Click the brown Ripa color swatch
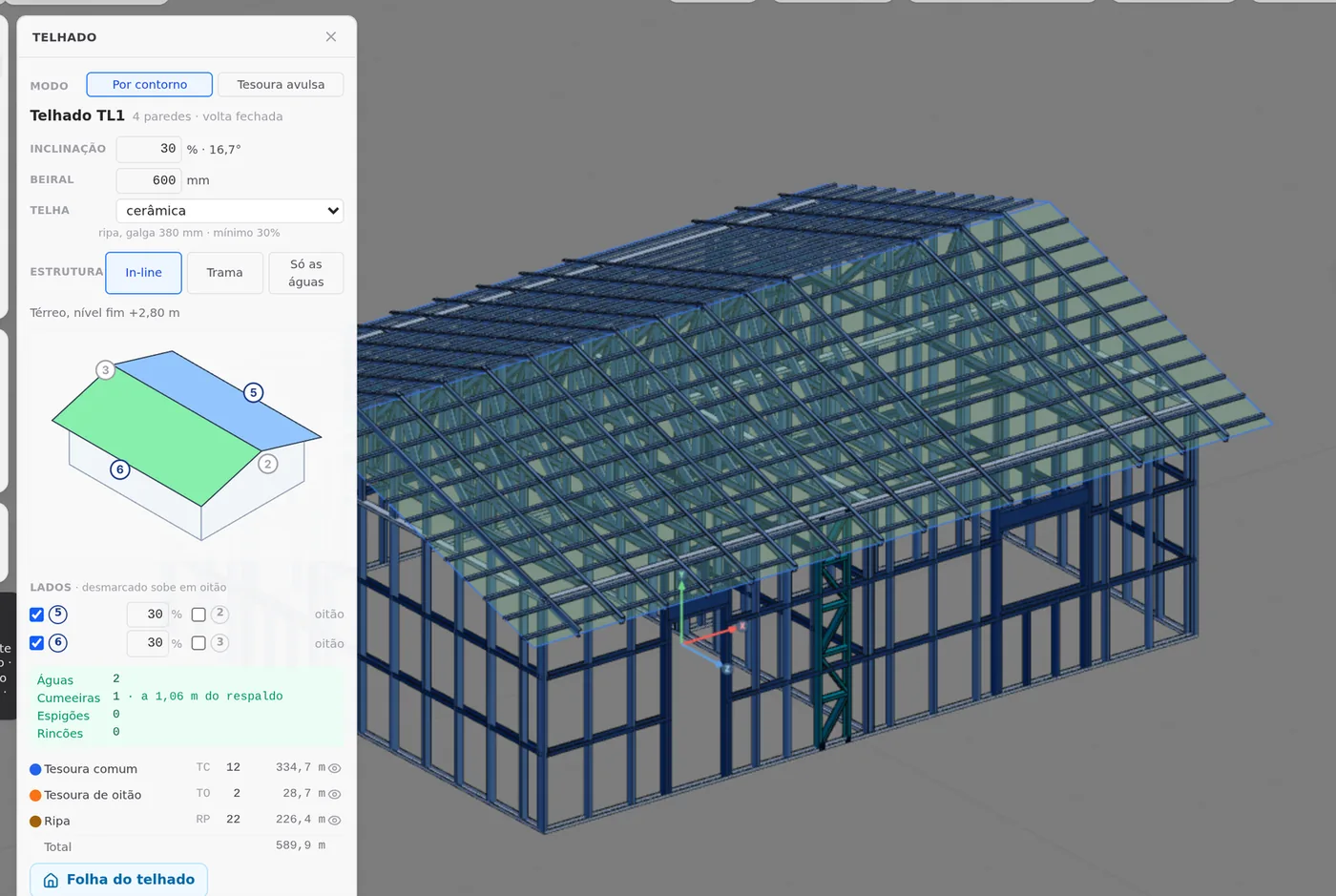This screenshot has height=896, width=1336. 35,821
